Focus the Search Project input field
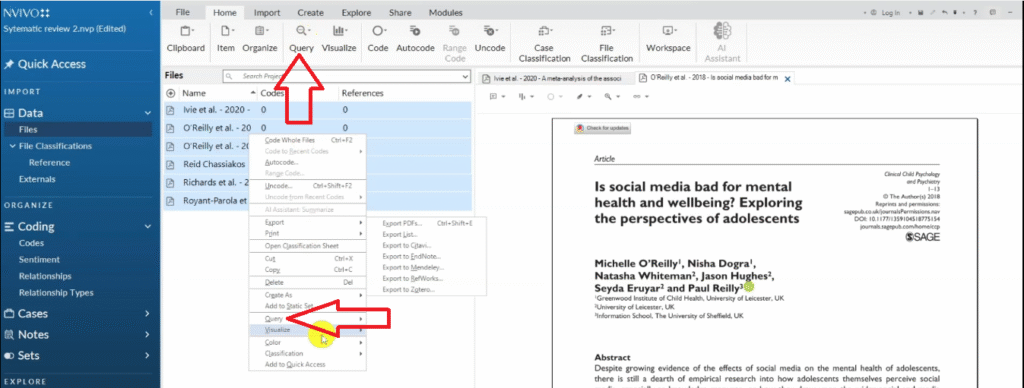Image resolution: width=1024 pixels, height=388 pixels. [346, 76]
